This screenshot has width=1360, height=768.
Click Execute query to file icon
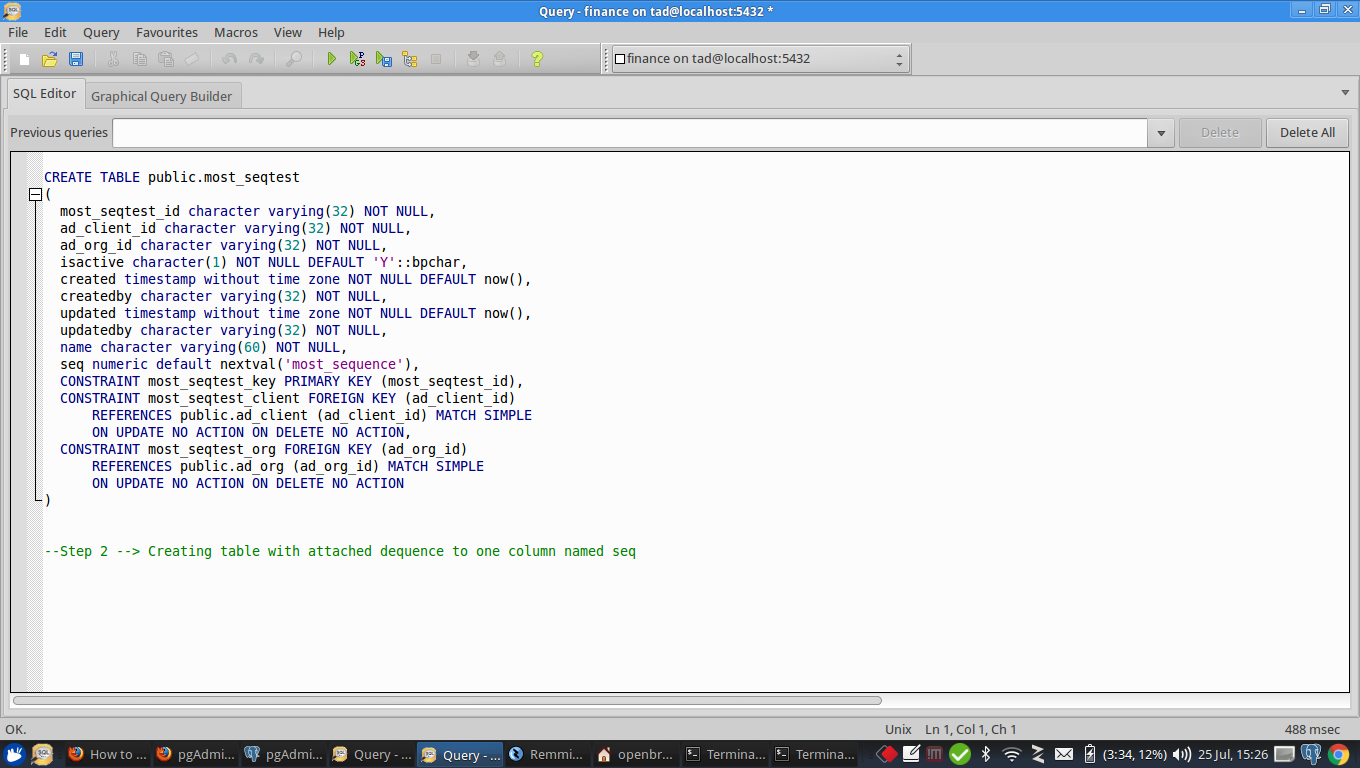point(384,59)
